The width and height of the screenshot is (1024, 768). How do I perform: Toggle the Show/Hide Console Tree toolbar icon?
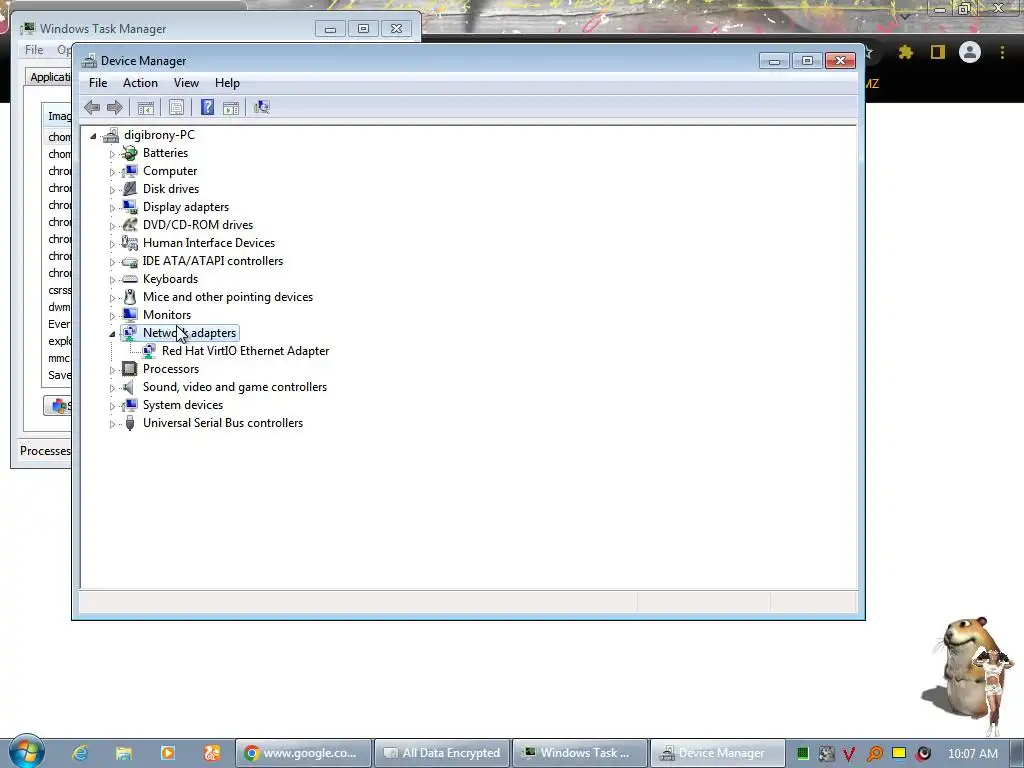(x=146, y=108)
